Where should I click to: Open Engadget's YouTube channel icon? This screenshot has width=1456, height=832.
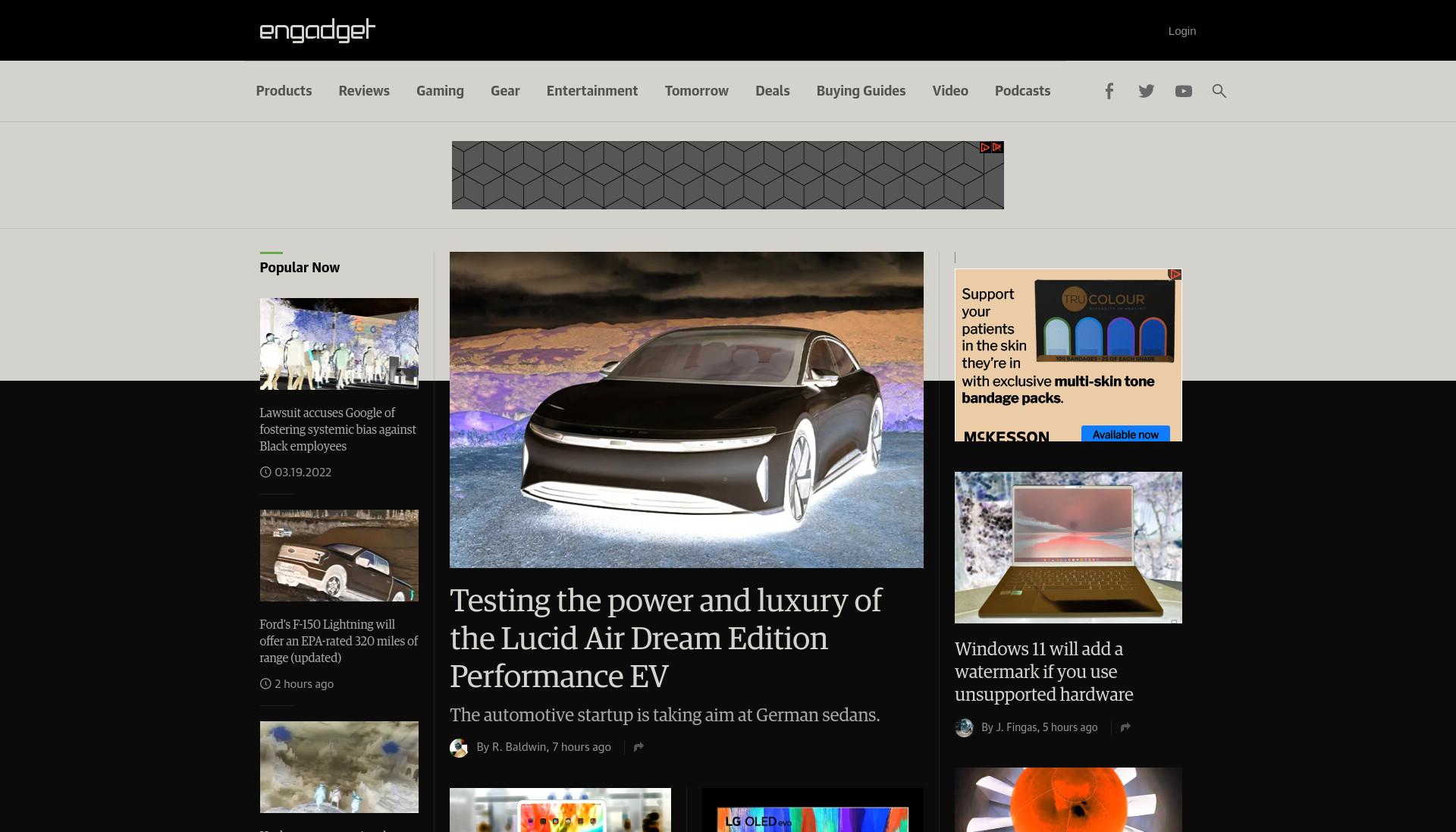pyautogui.click(x=1183, y=91)
